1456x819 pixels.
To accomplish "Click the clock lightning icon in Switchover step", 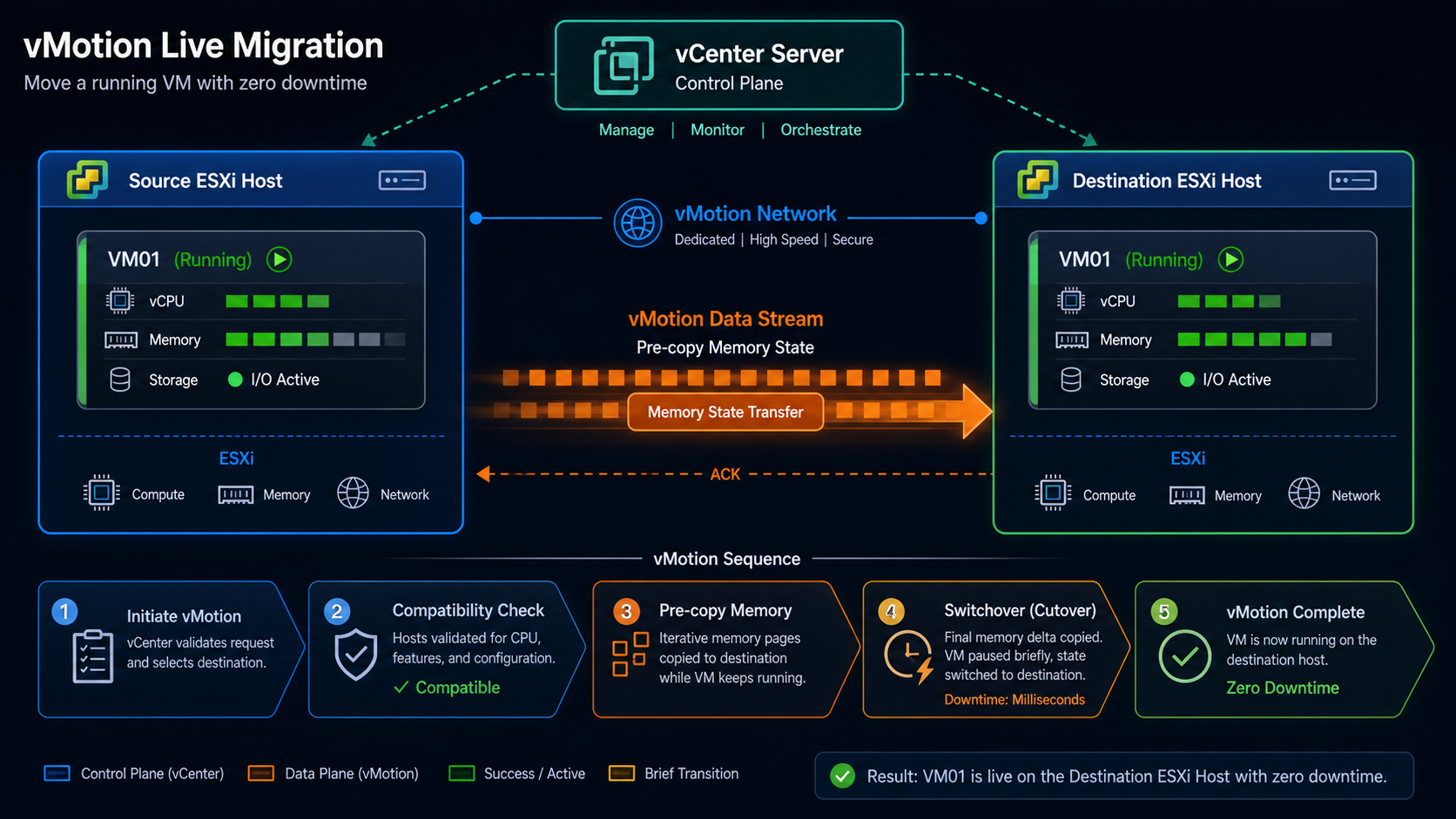I will coord(909,656).
